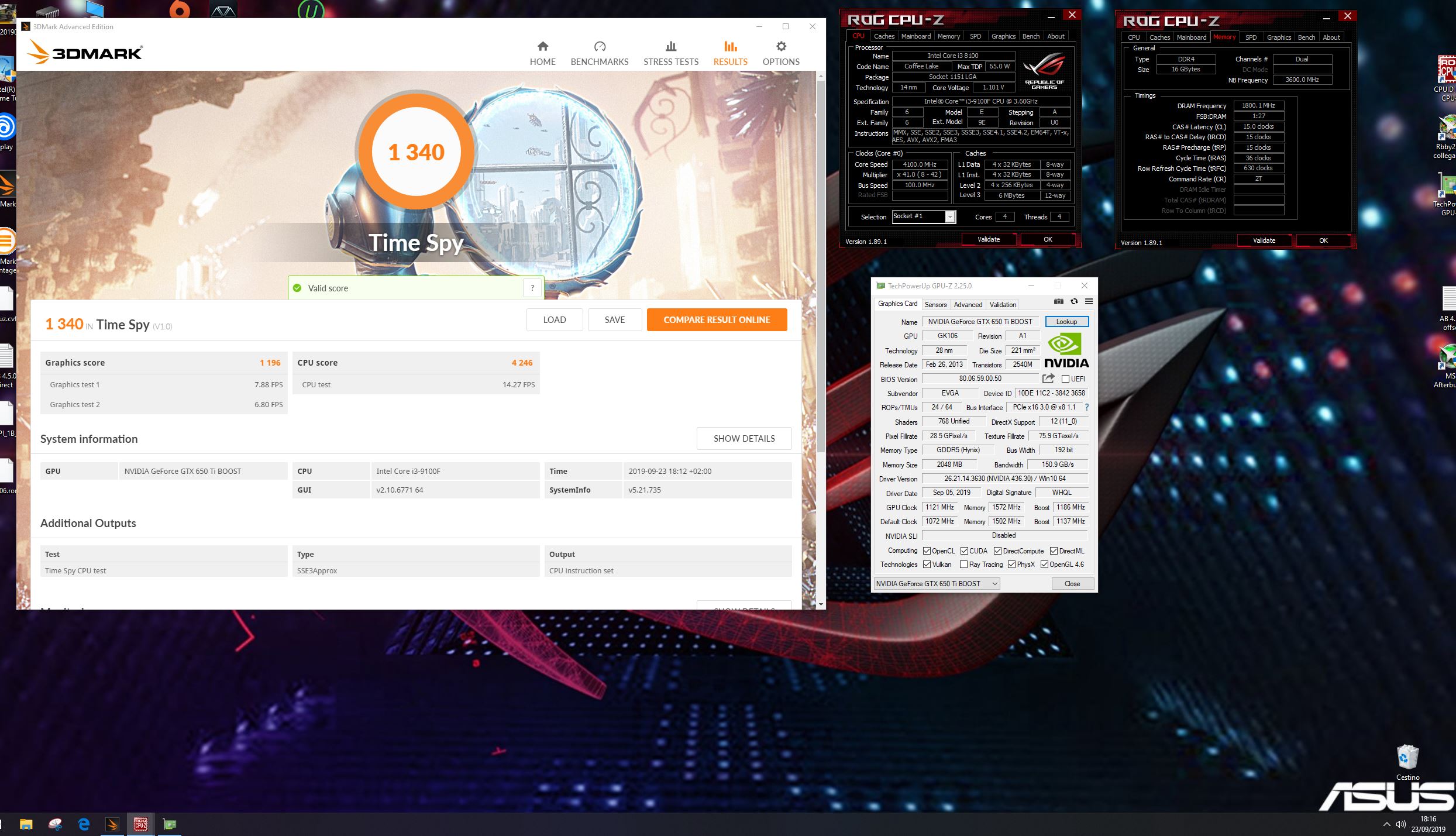Open the Validation tab in GPU-Z

(x=1003, y=305)
